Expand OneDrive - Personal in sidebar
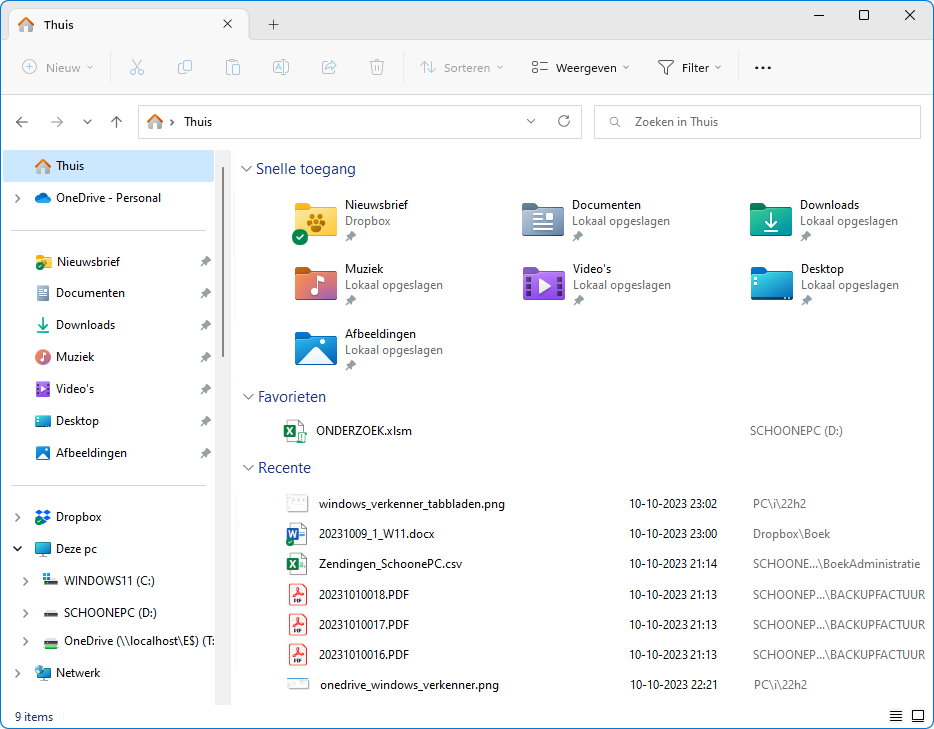934x729 pixels. click(18, 198)
